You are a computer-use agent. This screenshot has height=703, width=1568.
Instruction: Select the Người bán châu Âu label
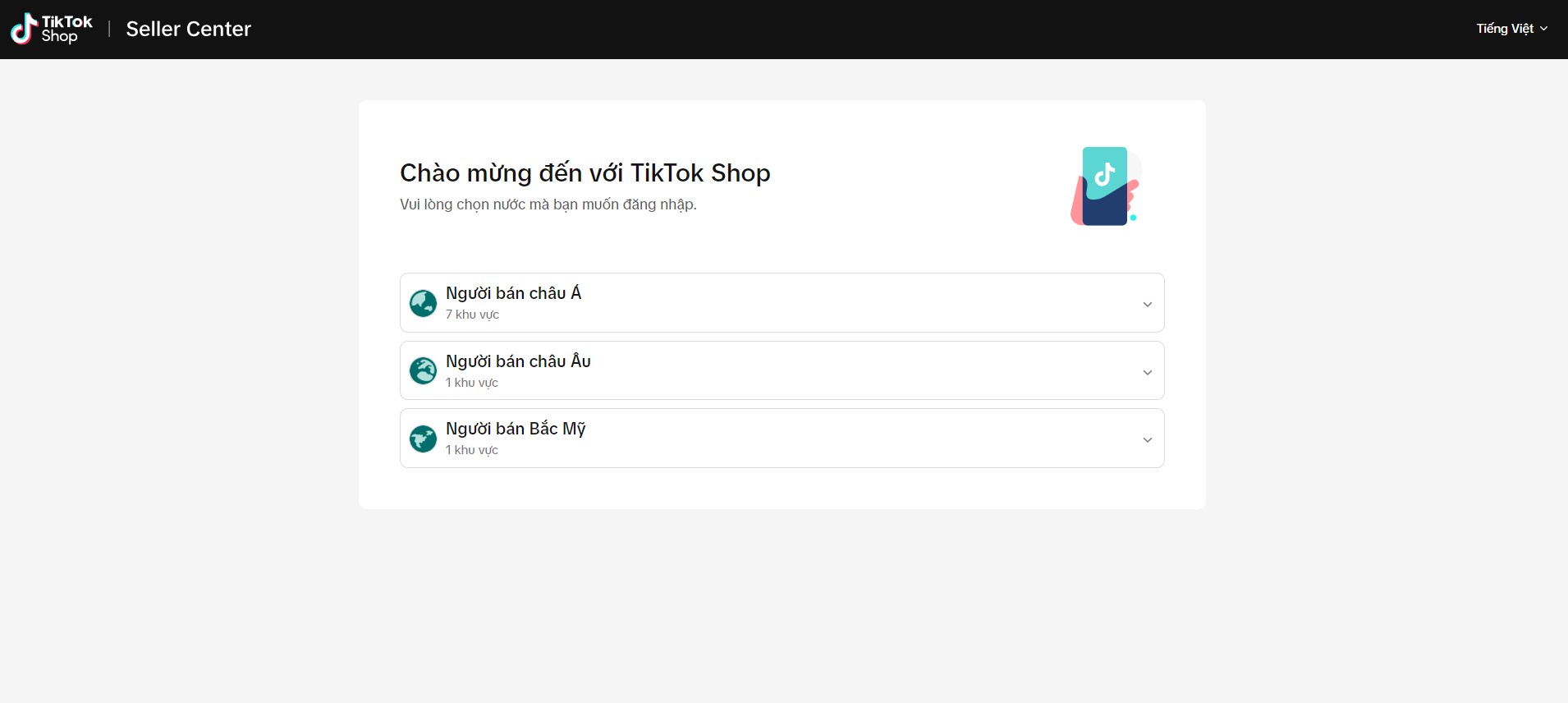pos(518,361)
